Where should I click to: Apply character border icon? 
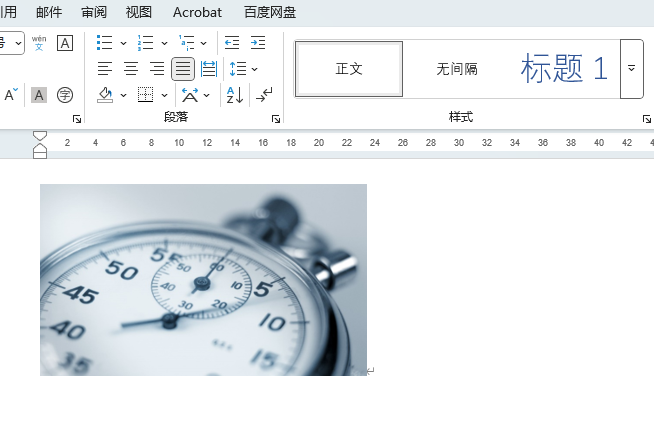(x=65, y=43)
